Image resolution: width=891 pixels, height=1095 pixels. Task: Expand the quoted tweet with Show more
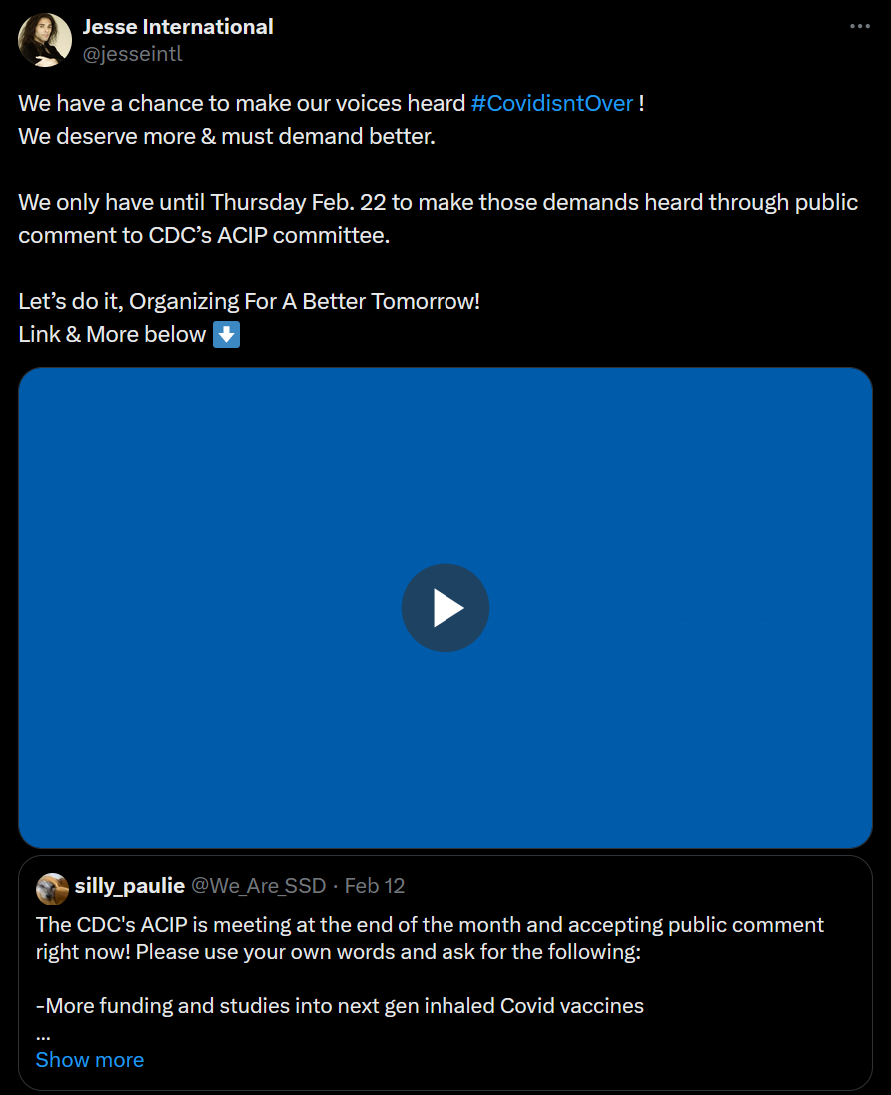point(89,1059)
